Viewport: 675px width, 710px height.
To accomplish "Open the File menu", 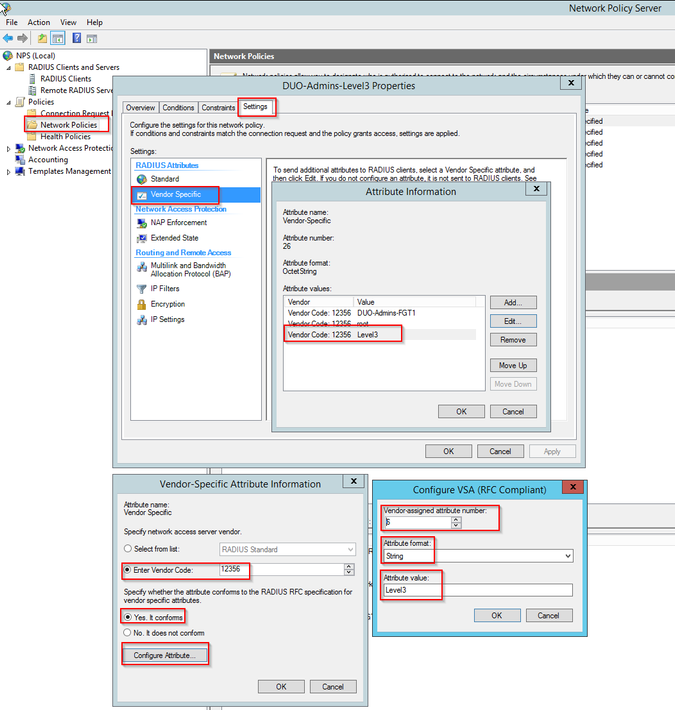I will point(12,22).
